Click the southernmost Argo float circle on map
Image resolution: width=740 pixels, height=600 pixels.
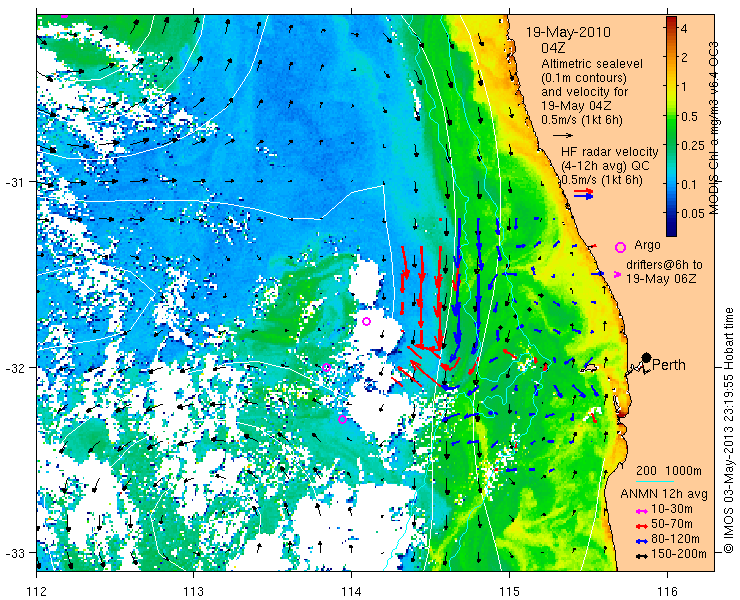(x=343, y=419)
